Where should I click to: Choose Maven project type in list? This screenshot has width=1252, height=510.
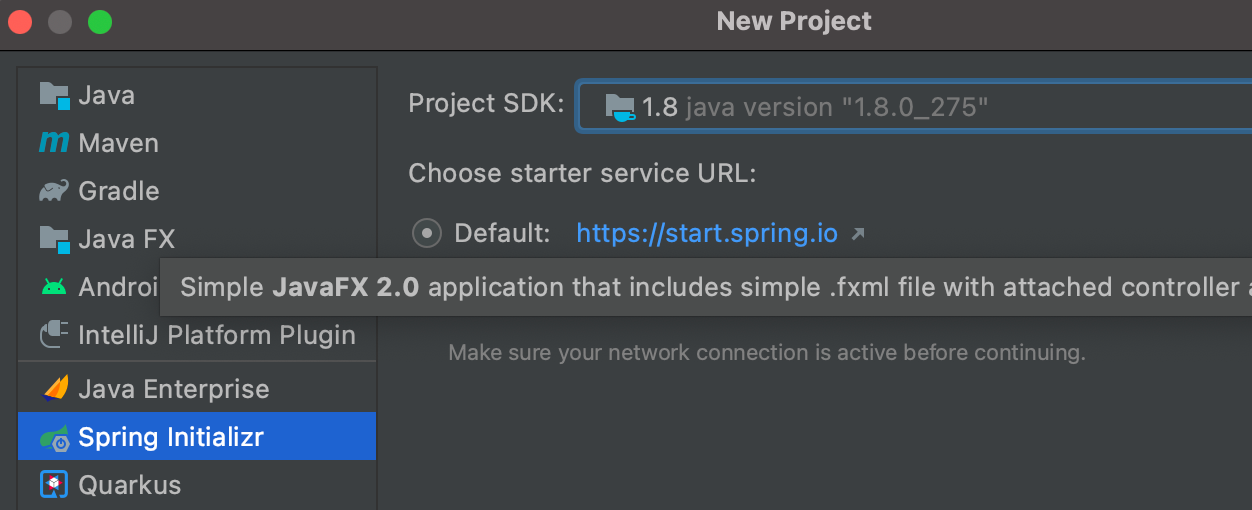pos(118,143)
